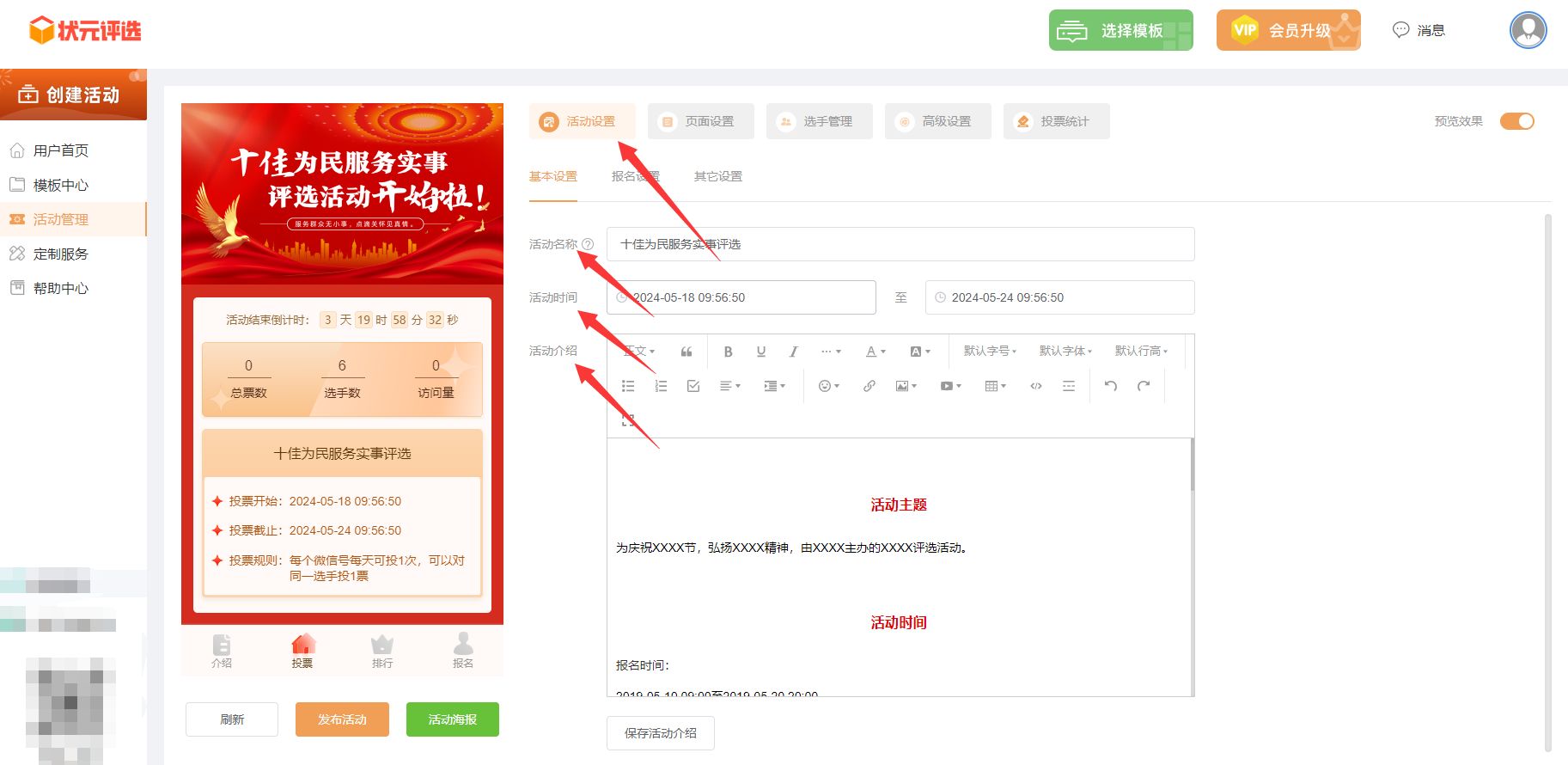Turn off the 预览效果 switch
The height and width of the screenshot is (765, 1568).
click(1516, 121)
